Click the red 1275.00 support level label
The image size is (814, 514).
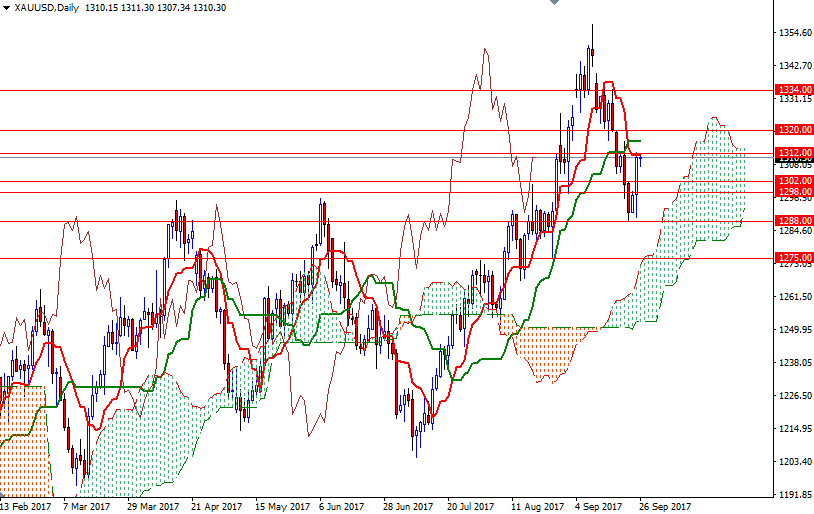[794, 258]
